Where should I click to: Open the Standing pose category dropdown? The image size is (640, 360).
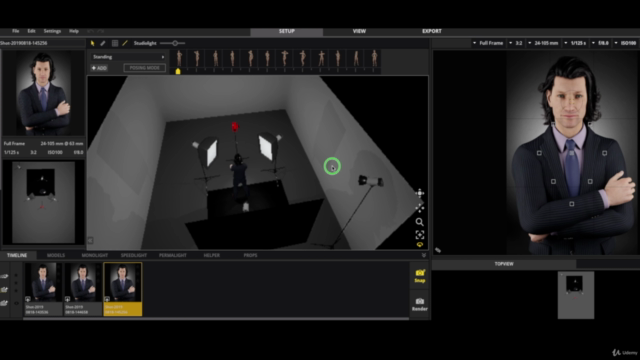[x=128, y=57]
